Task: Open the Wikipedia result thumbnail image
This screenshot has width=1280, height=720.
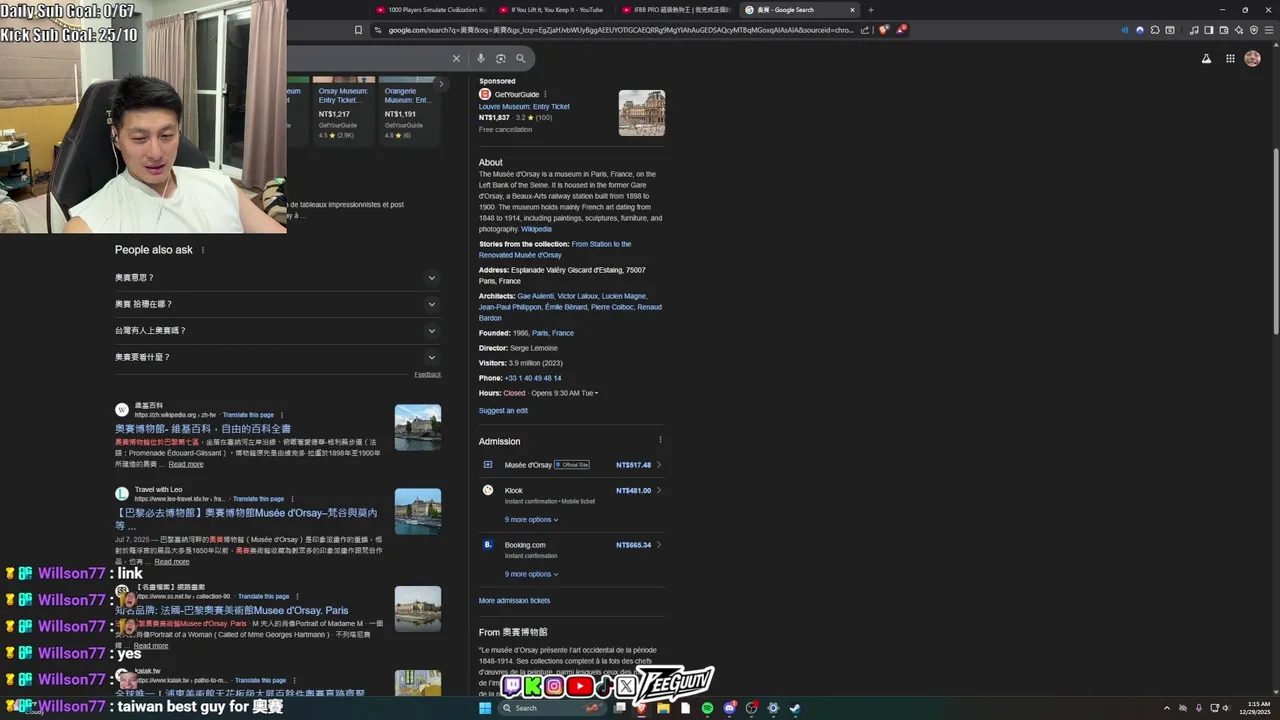Action: 418,427
